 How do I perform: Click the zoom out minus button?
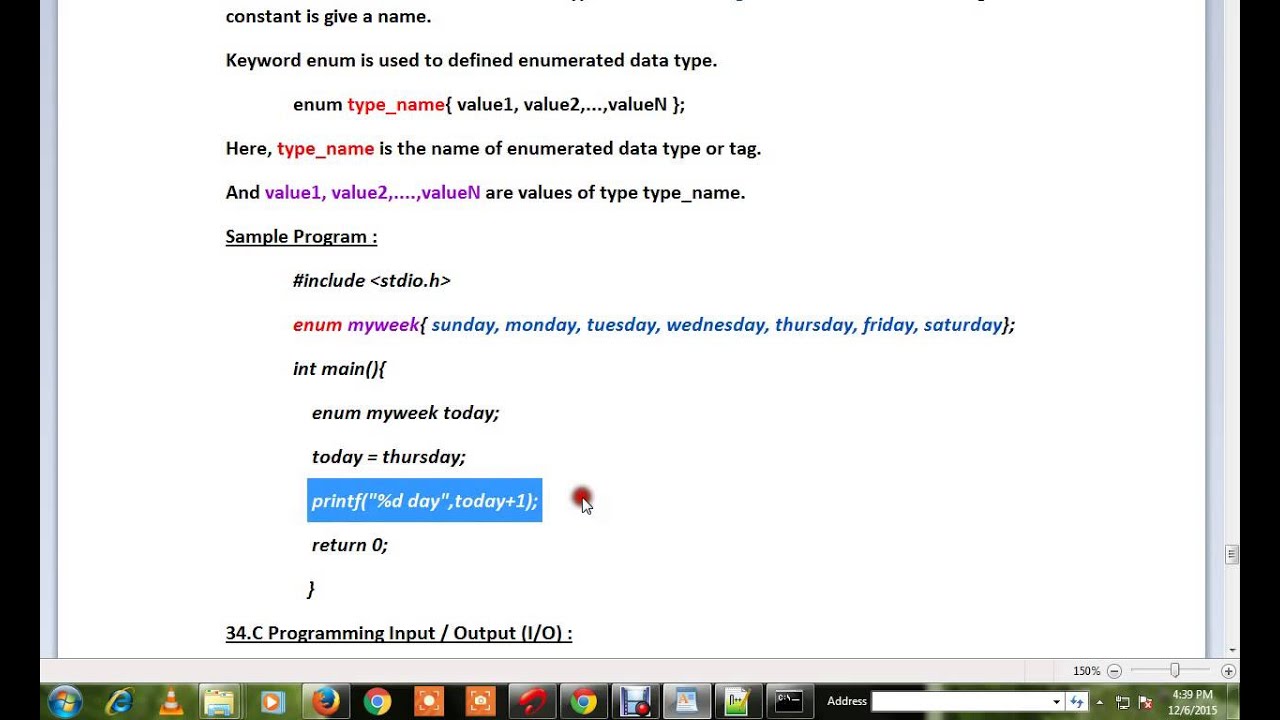1114,671
